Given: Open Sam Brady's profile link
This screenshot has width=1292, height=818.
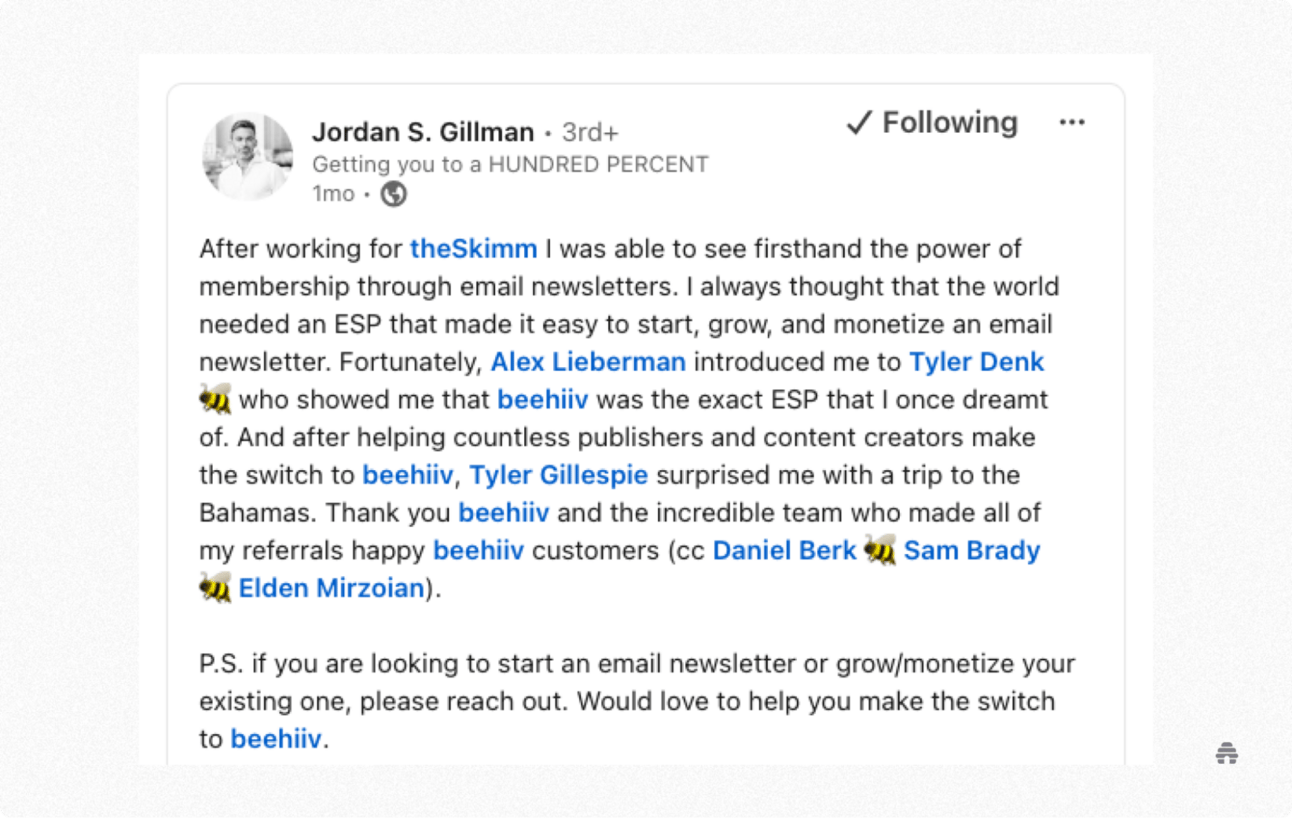Looking at the screenshot, I should (x=972, y=550).
